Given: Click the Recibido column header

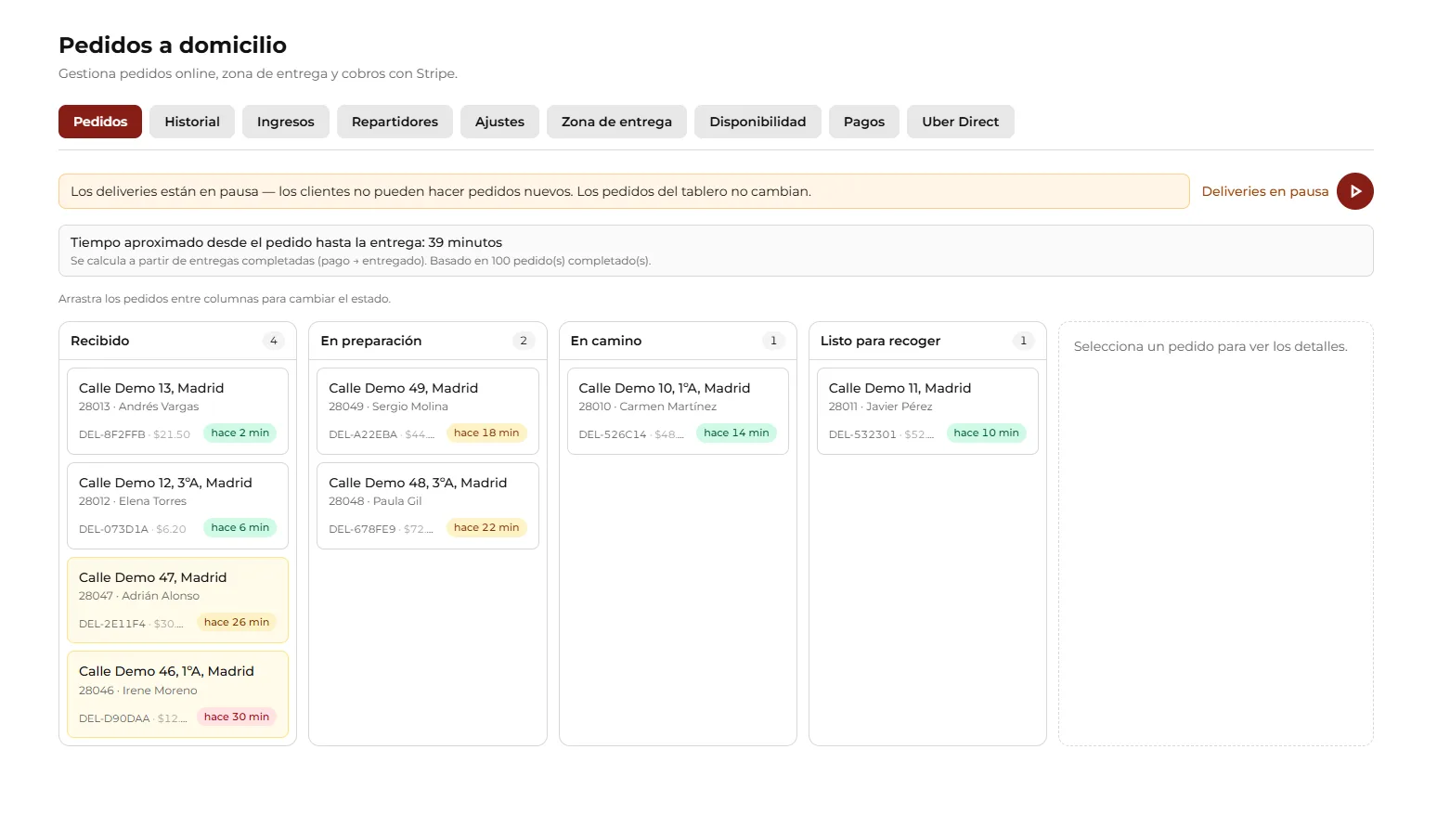Looking at the screenshot, I should (177, 341).
